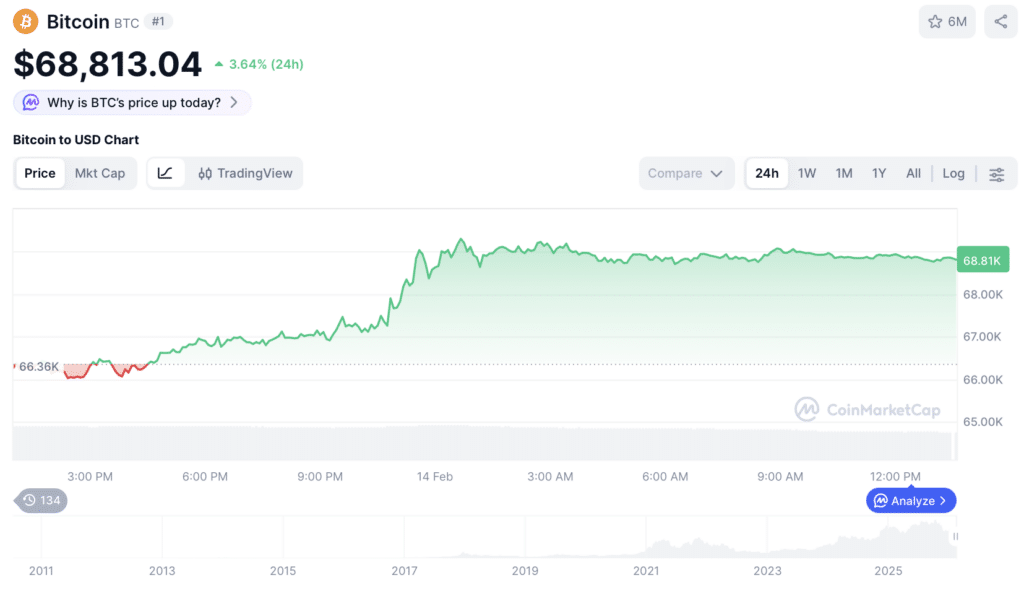Add Bitcoin to watchlist via star button
Image resolution: width=1024 pixels, height=596 pixels.
point(947,22)
